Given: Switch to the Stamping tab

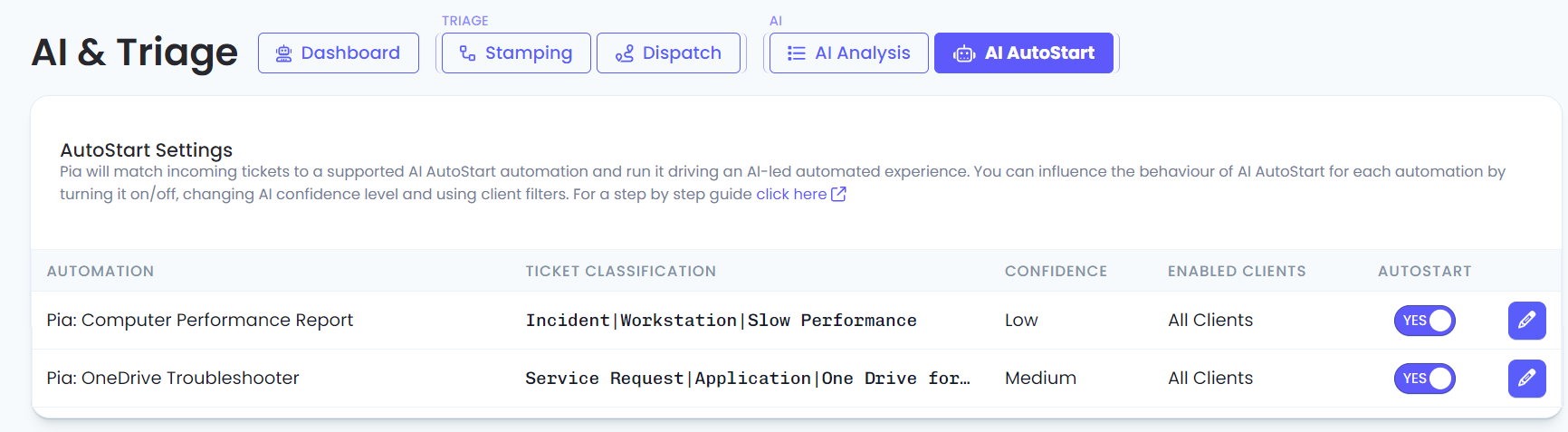Looking at the screenshot, I should (516, 53).
